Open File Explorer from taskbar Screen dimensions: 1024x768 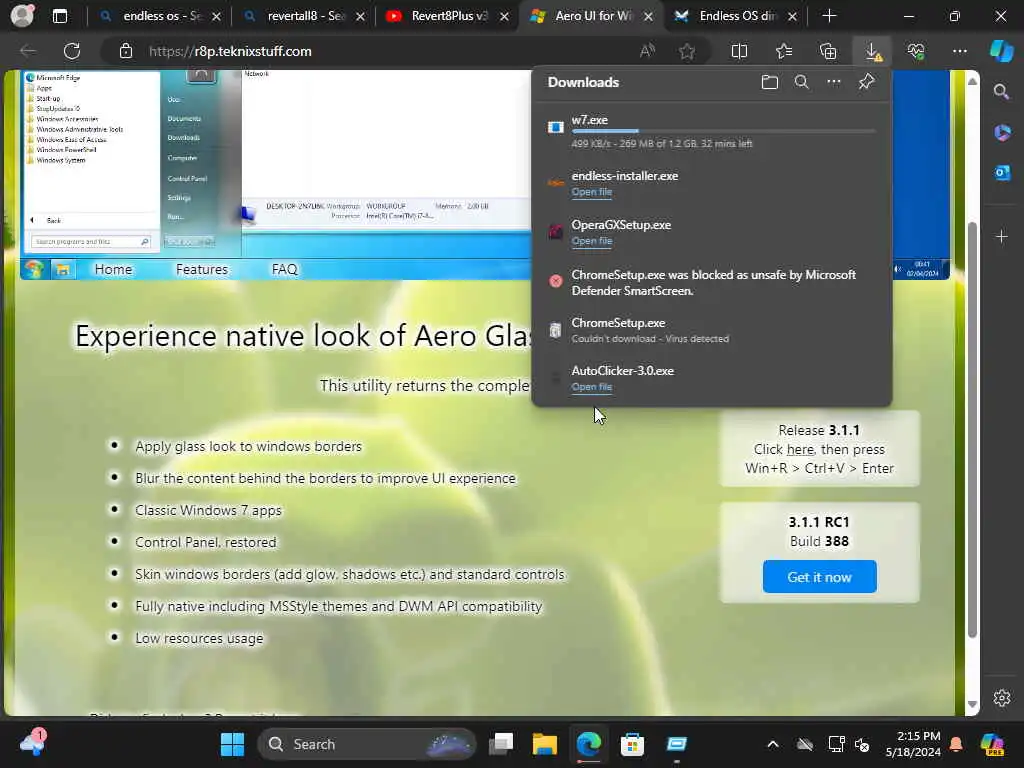[x=545, y=744]
